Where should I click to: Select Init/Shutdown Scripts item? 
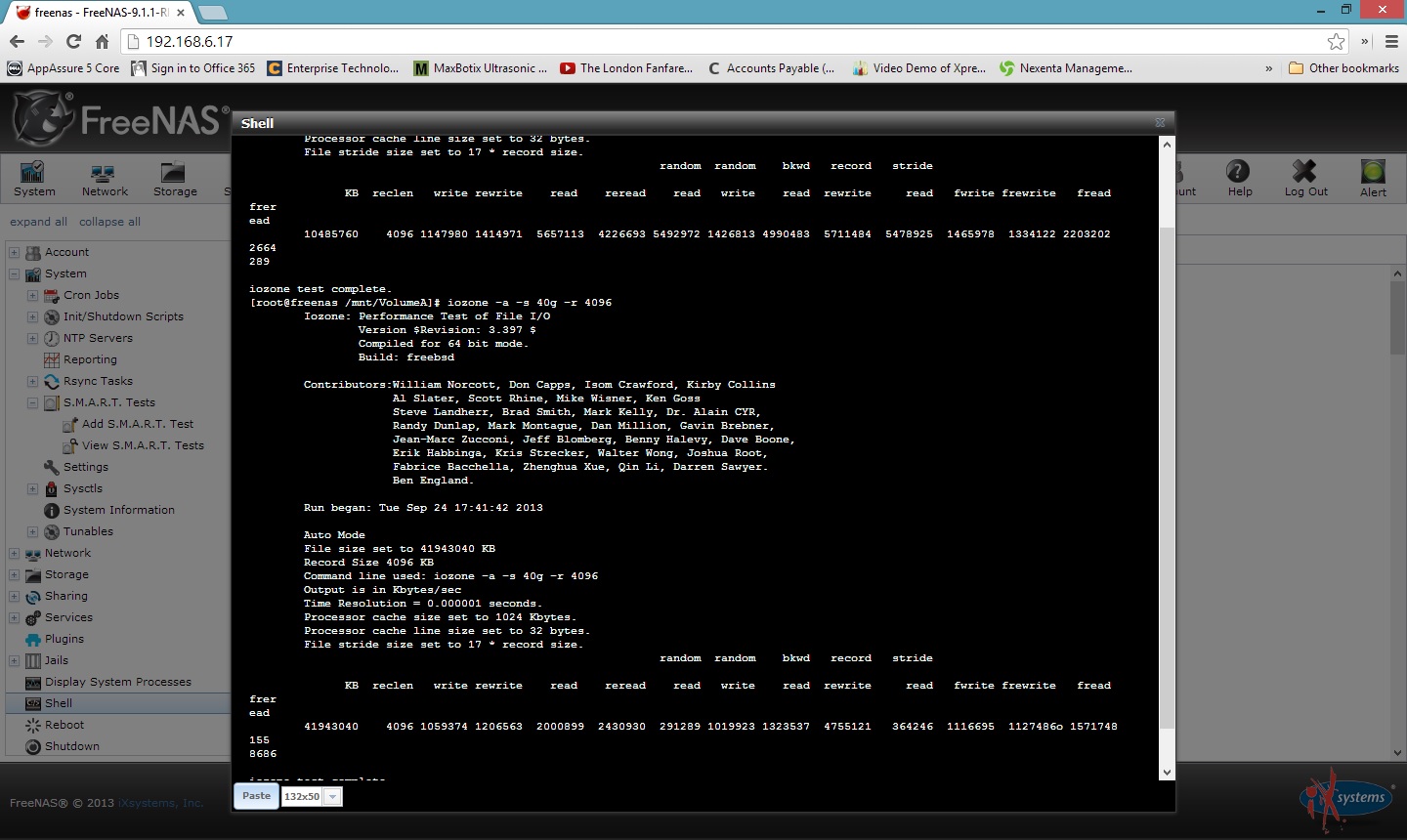pos(123,316)
